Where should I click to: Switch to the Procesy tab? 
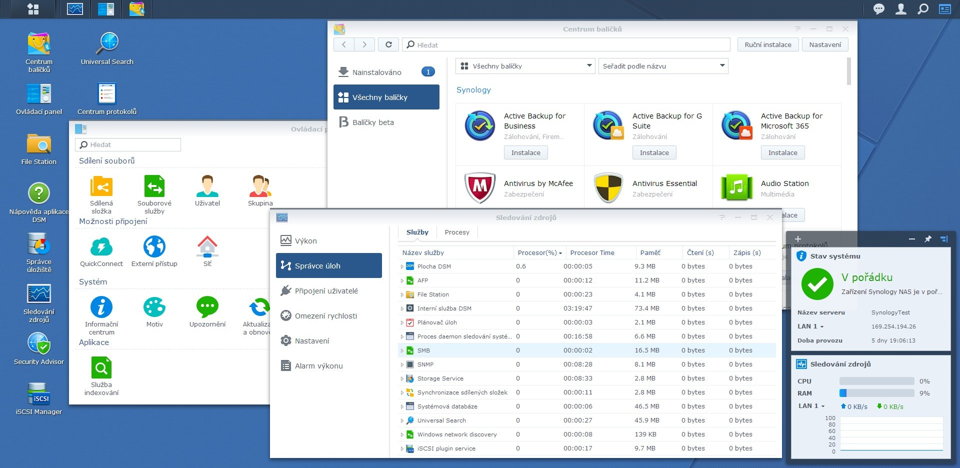tap(457, 232)
